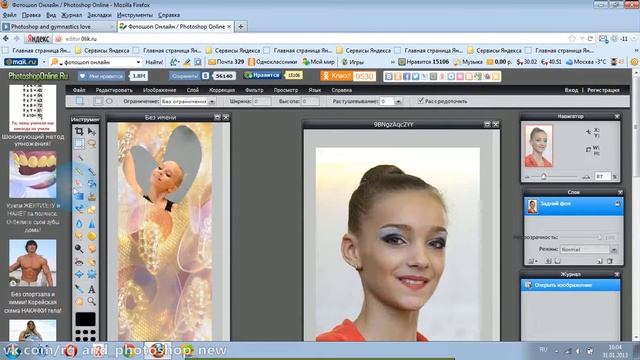Image resolution: width=640 pixels, height=360 pixels.
Task: Open the Коррекция menu
Action: point(222,90)
